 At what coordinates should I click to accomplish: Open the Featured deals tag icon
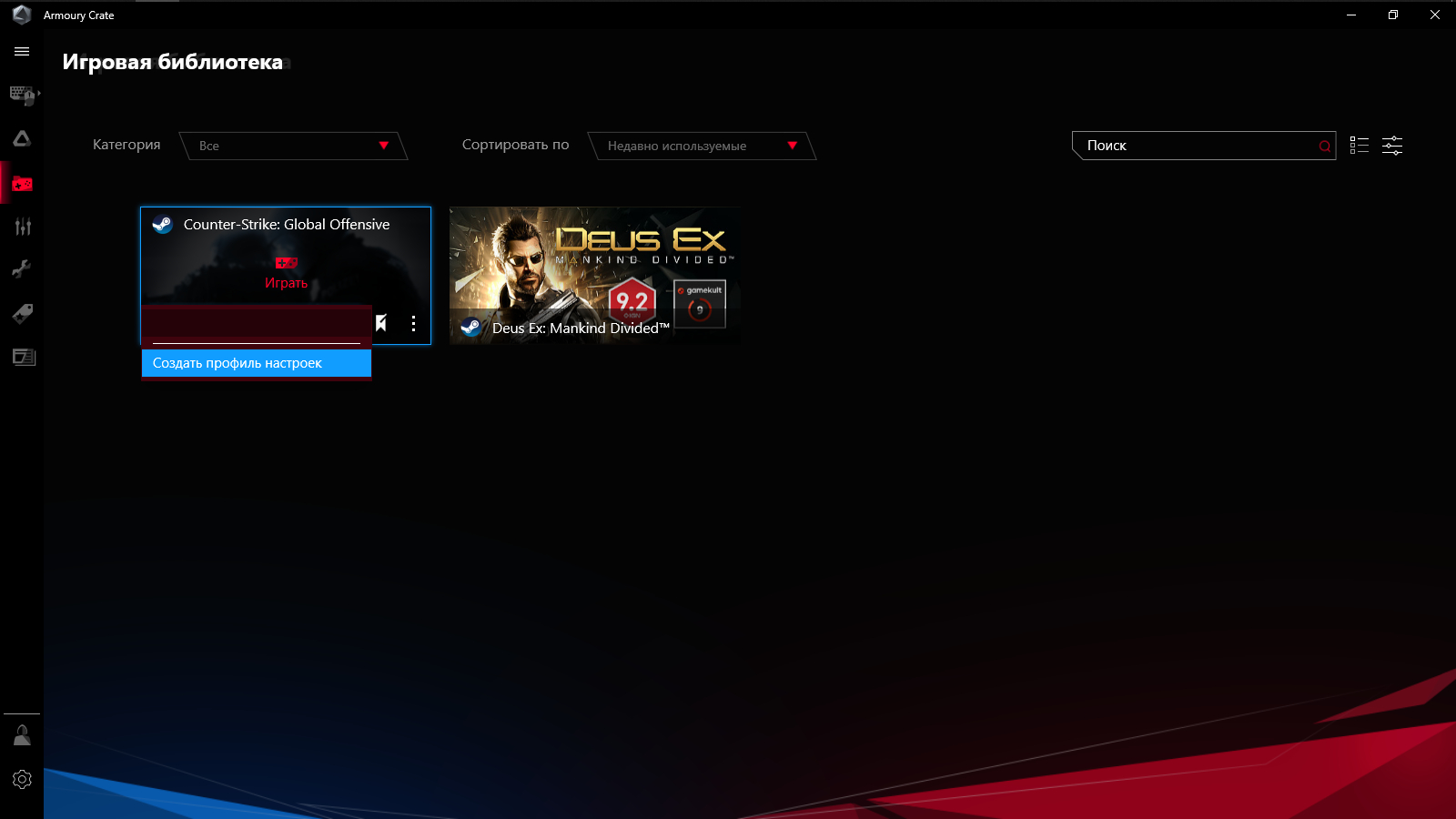click(x=23, y=313)
